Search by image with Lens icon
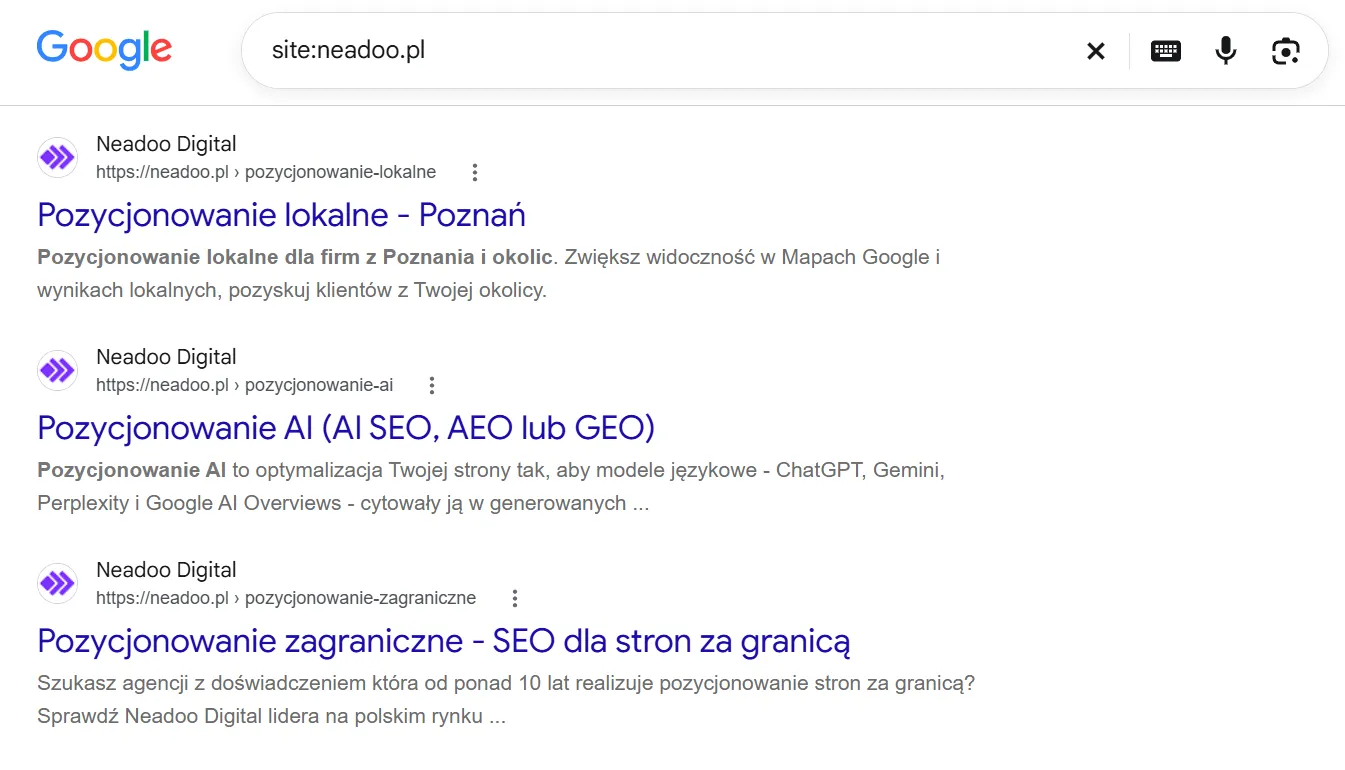This screenshot has width=1345, height=770. pos(1286,51)
